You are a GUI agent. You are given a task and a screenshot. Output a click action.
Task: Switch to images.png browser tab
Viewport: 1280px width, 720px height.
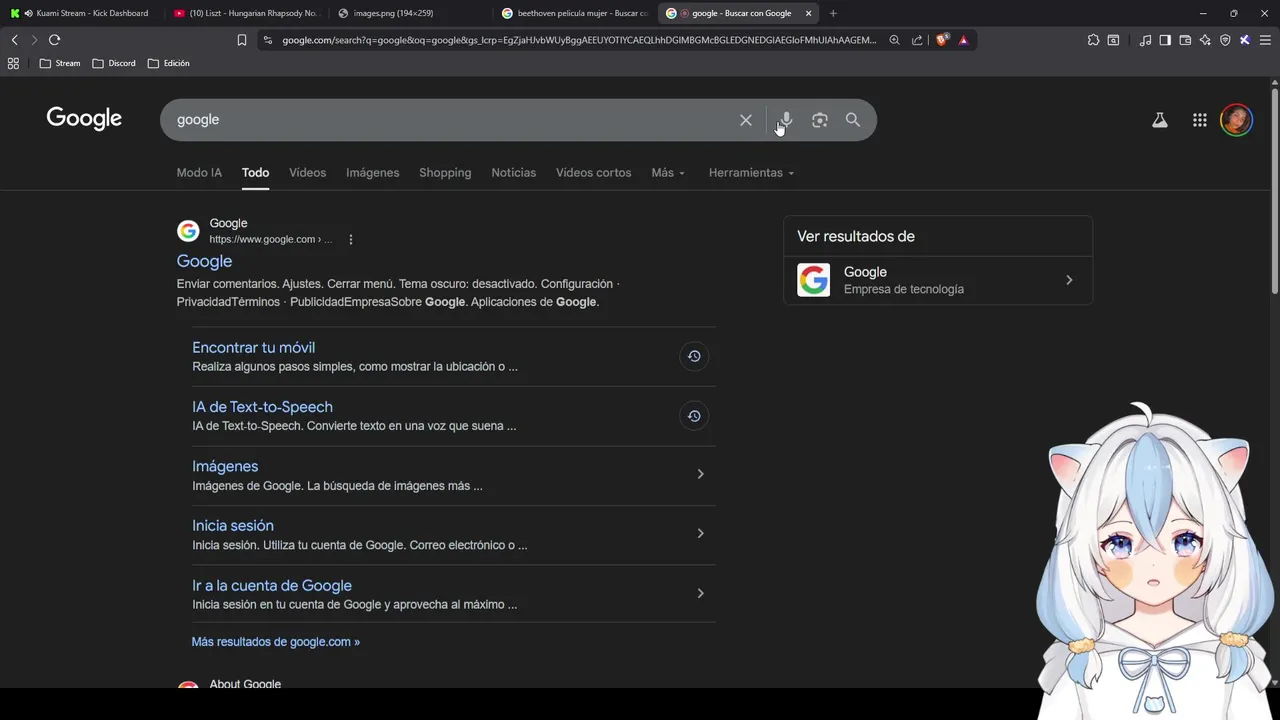pyautogui.click(x=410, y=13)
